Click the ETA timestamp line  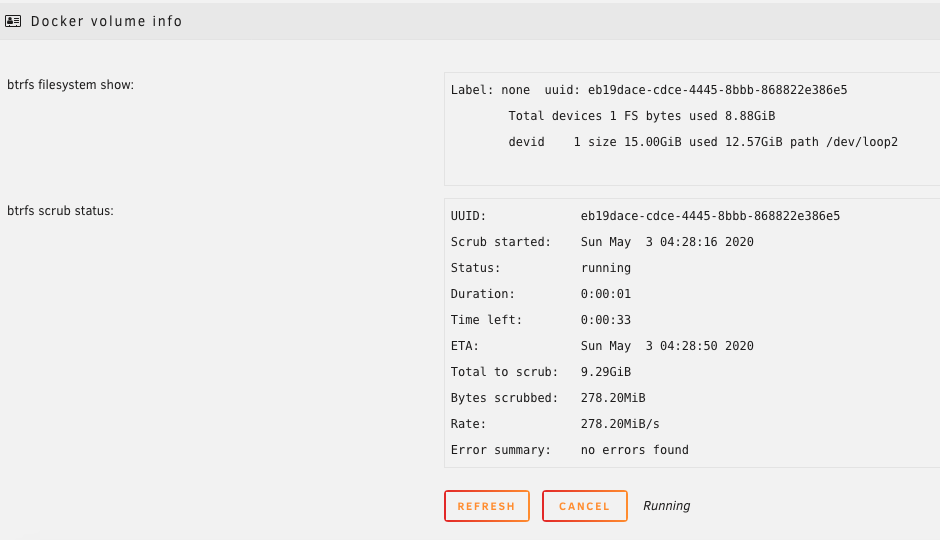[602, 346]
